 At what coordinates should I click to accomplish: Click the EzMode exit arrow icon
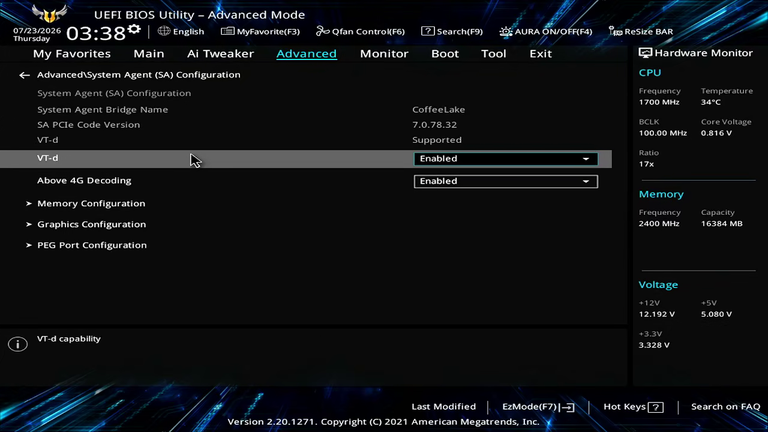pyautogui.click(x=568, y=407)
